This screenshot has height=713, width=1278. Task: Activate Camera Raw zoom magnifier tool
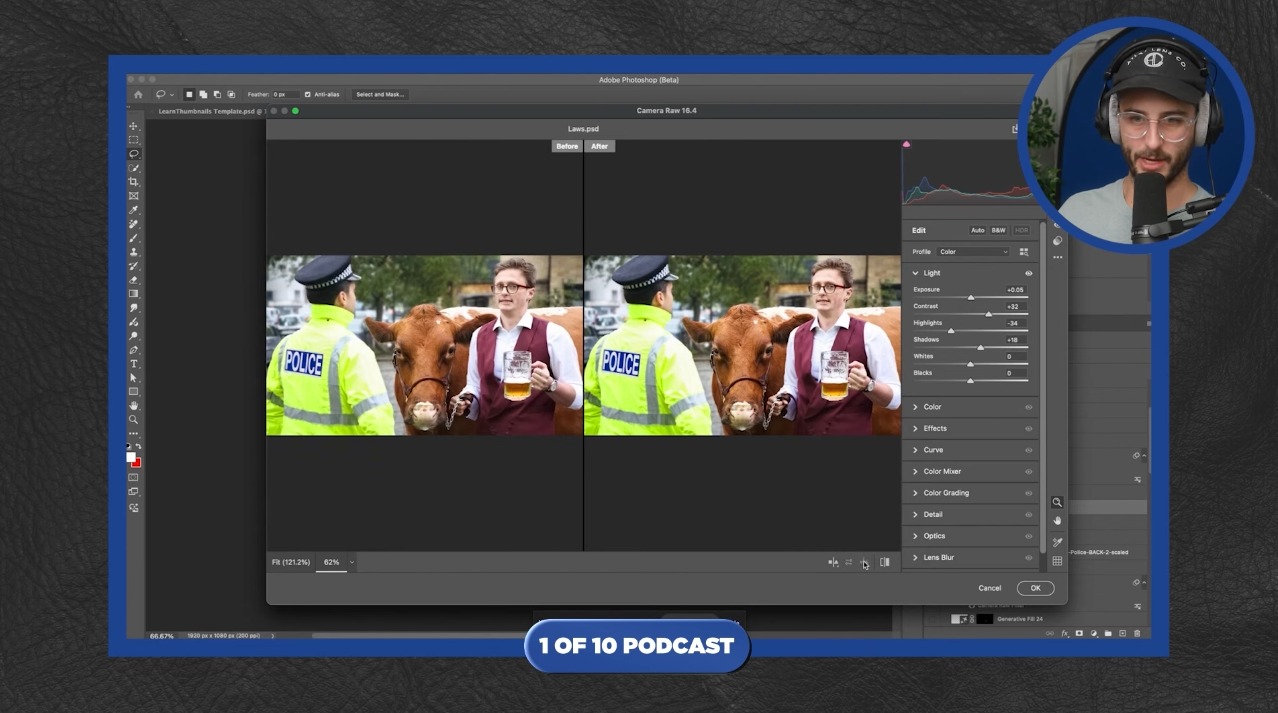[x=1057, y=502]
